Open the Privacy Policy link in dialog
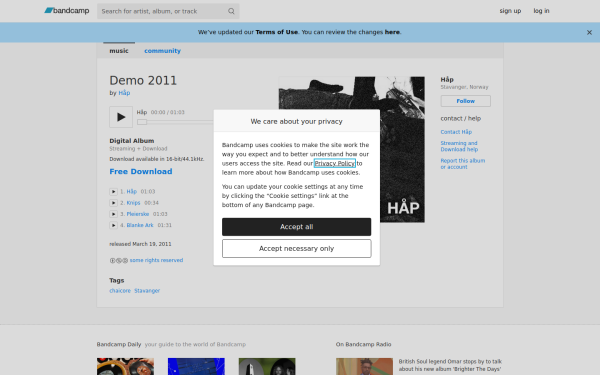This screenshot has height=375, width=600. 335,163
